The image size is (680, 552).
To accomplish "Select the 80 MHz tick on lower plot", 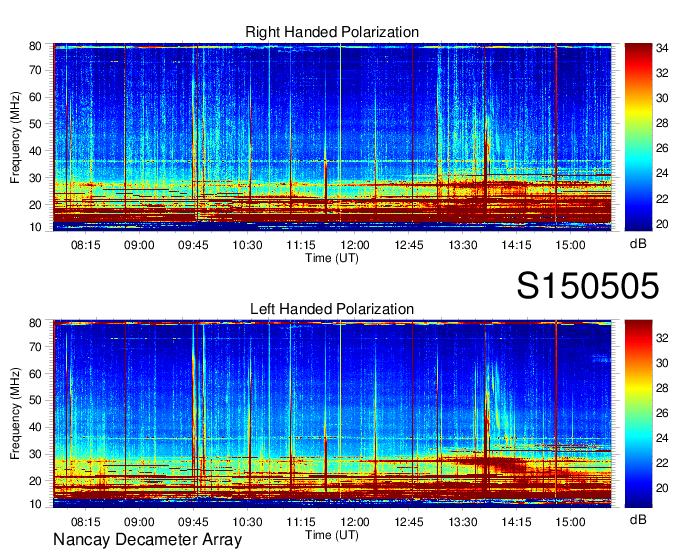I will [x=35, y=323].
